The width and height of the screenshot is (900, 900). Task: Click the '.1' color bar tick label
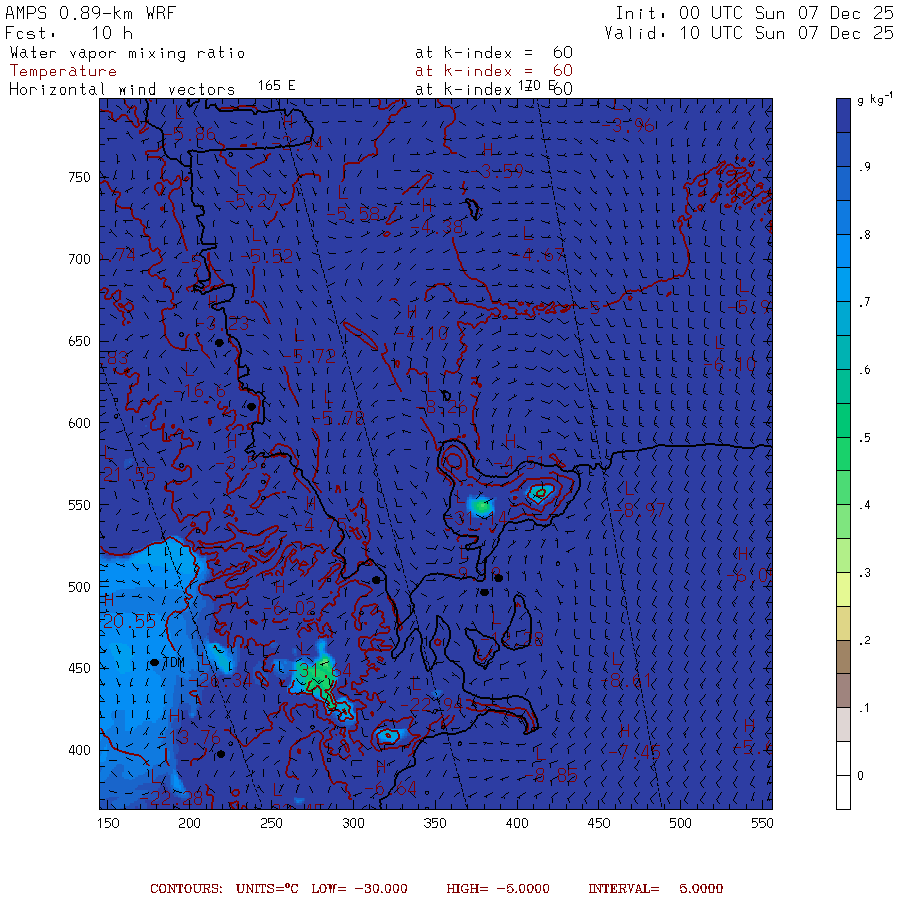tap(864, 708)
